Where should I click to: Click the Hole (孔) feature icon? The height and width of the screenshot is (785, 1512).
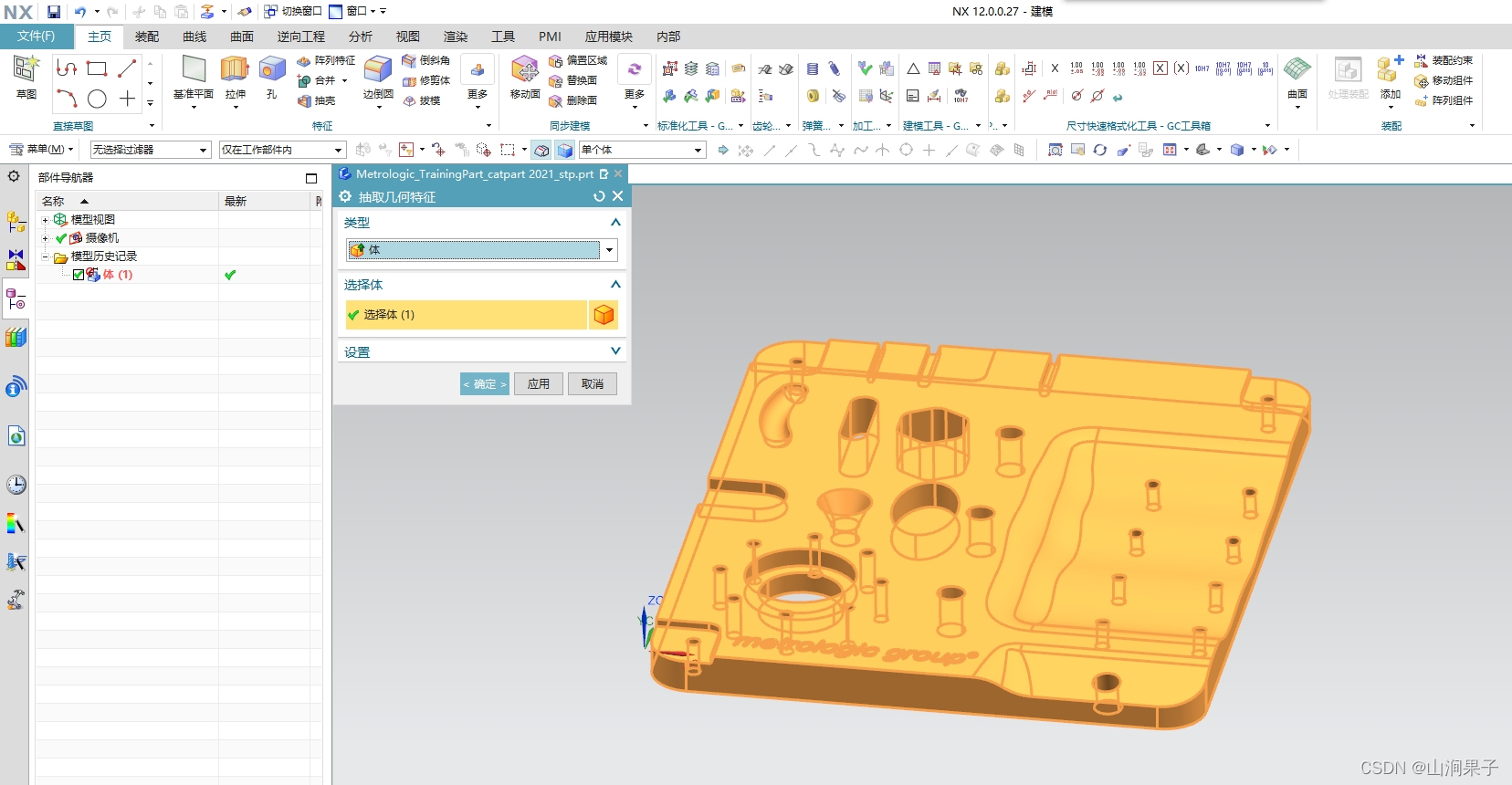coord(271,69)
